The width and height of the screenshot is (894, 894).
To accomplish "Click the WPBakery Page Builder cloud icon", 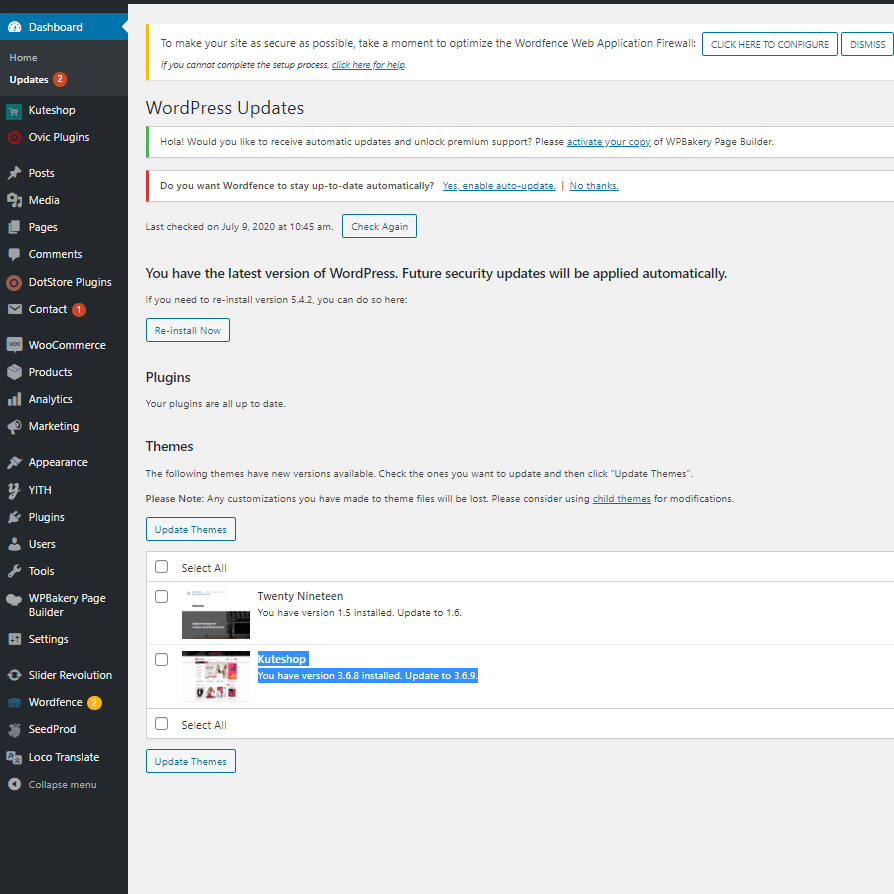I will coord(14,599).
